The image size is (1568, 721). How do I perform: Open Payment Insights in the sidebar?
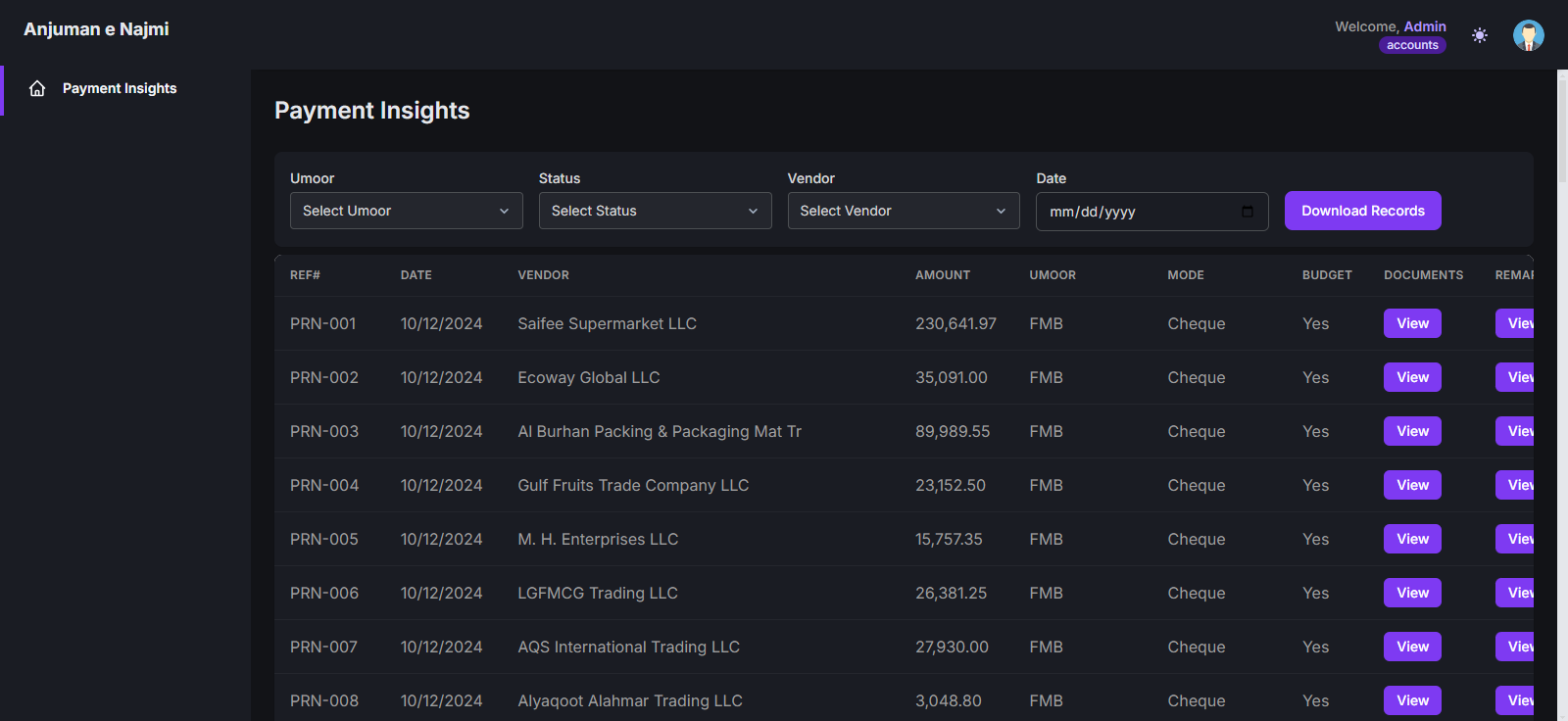click(x=120, y=89)
